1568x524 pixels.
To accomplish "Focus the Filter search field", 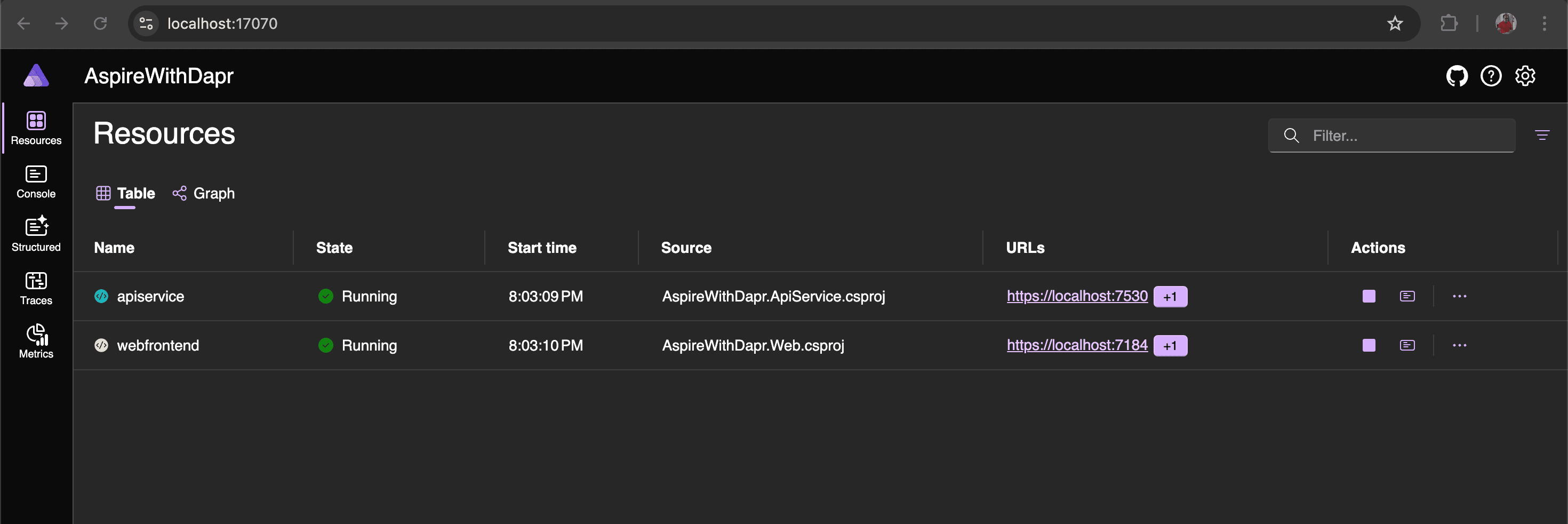I will point(1391,135).
